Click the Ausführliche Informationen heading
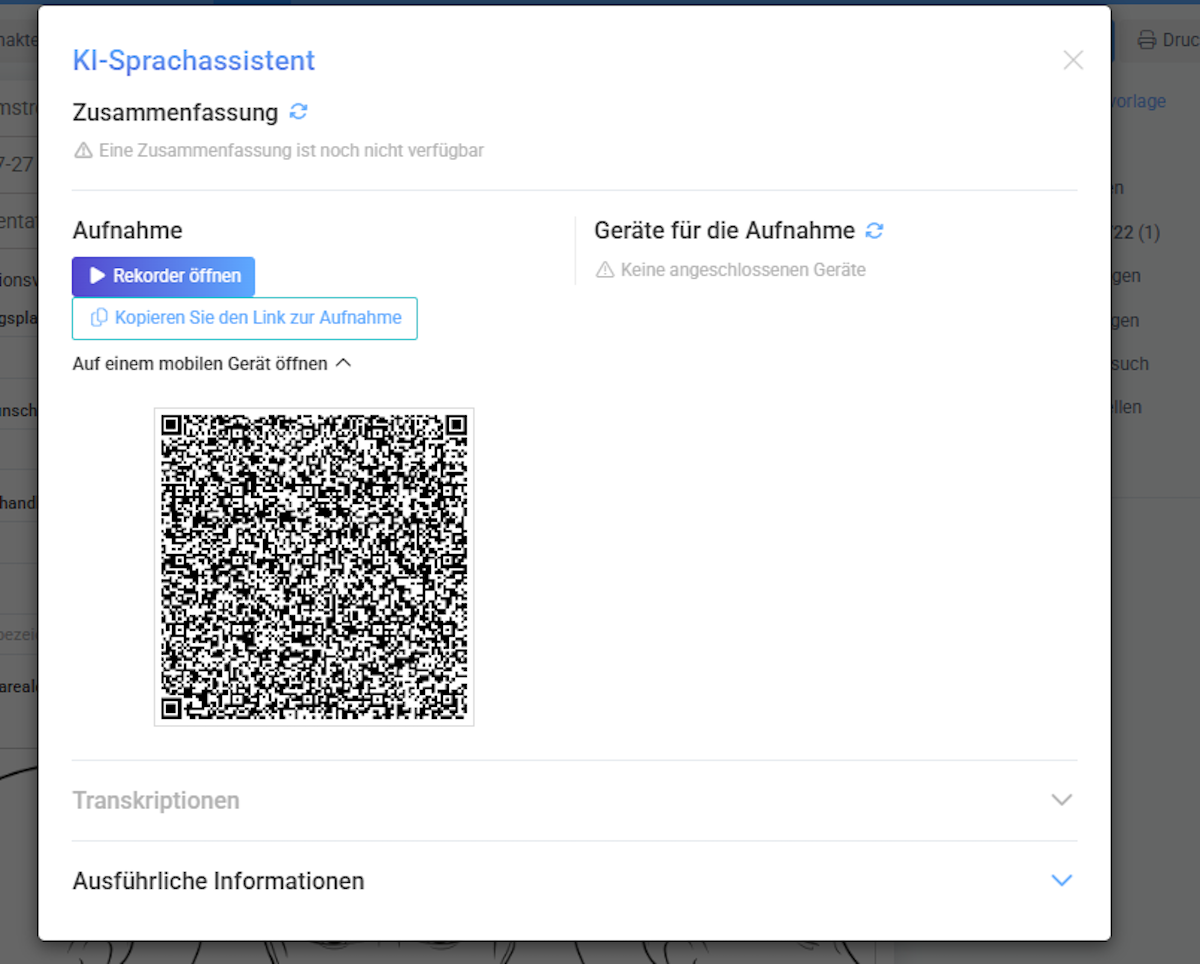1200x964 pixels. pyautogui.click(x=218, y=881)
